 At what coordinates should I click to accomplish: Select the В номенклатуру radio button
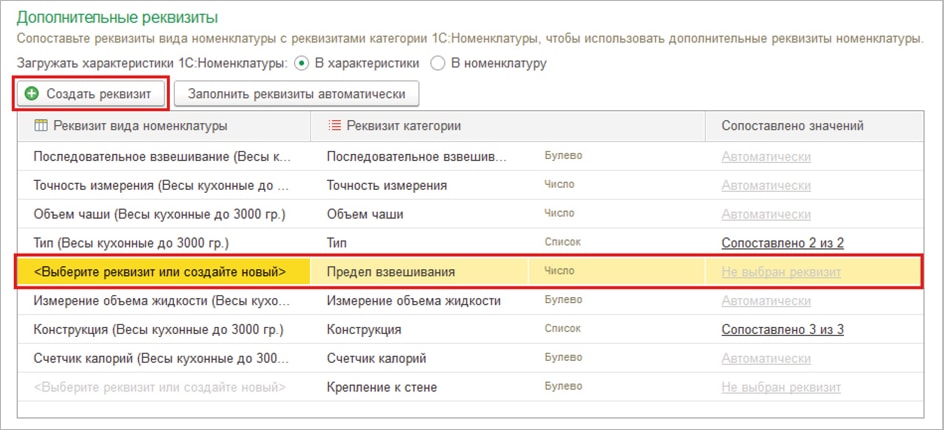437,64
